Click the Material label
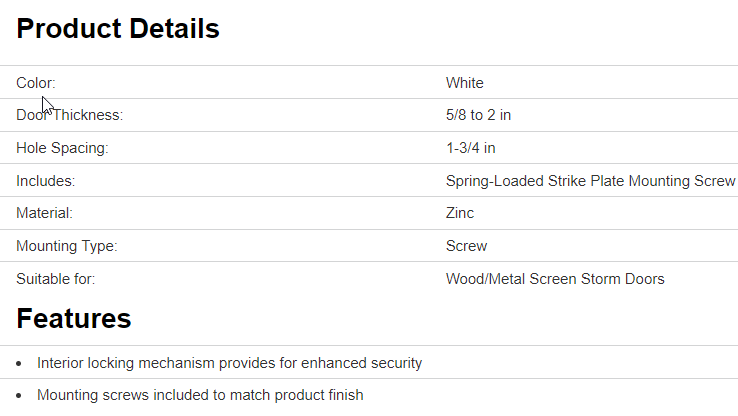This screenshot has height=416, width=738. coord(44,213)
